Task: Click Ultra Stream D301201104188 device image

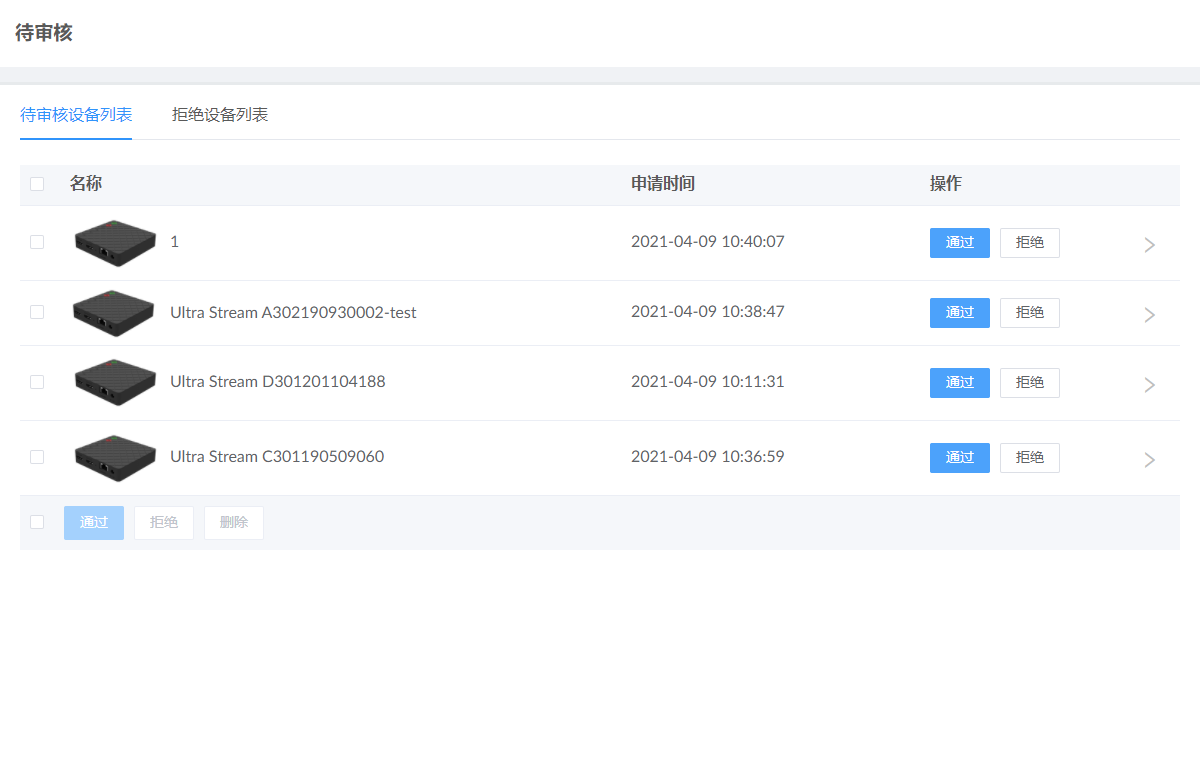Action: coord(115,383)
